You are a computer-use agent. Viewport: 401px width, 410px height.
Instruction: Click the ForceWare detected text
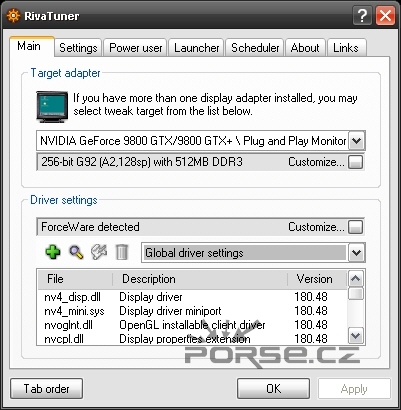(90, 227)
